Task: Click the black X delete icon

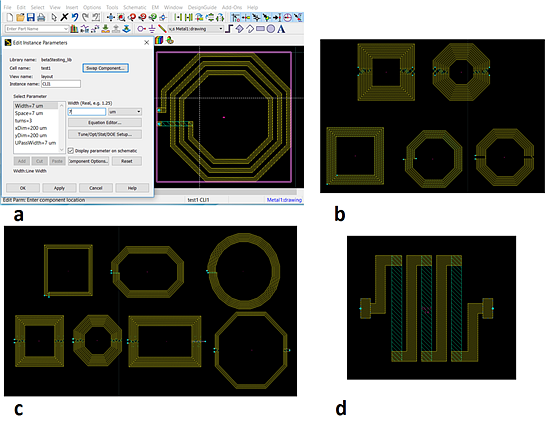Action: pos(64,17)
